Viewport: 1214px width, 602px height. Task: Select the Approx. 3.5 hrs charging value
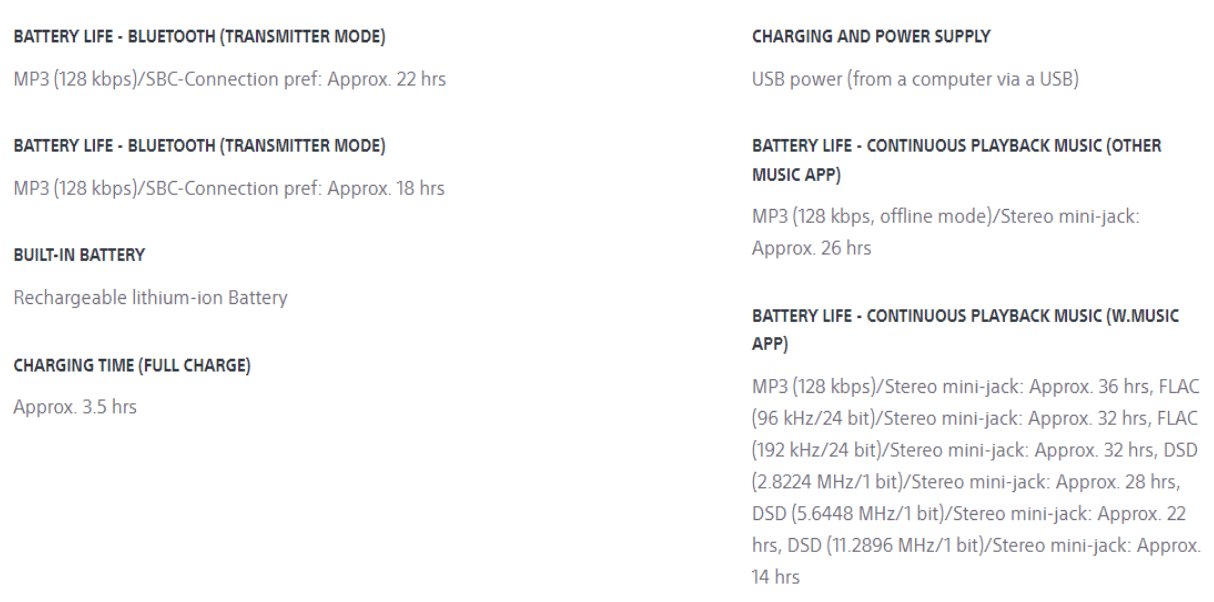pos(75,407)
